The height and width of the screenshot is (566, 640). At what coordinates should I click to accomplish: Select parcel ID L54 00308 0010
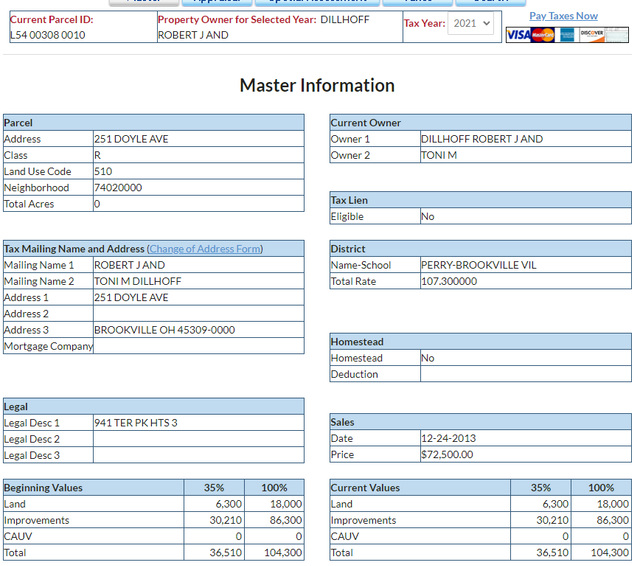48,35
